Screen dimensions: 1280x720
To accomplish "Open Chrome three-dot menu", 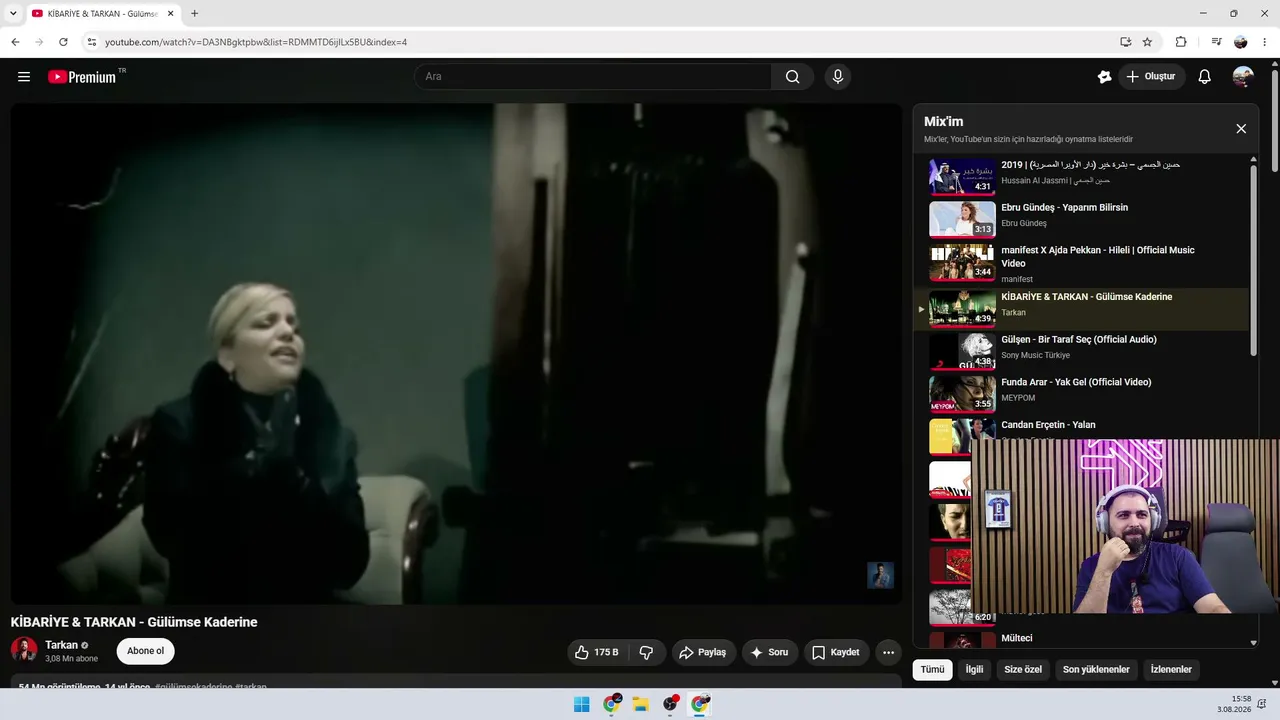I will pos(1266,42).
